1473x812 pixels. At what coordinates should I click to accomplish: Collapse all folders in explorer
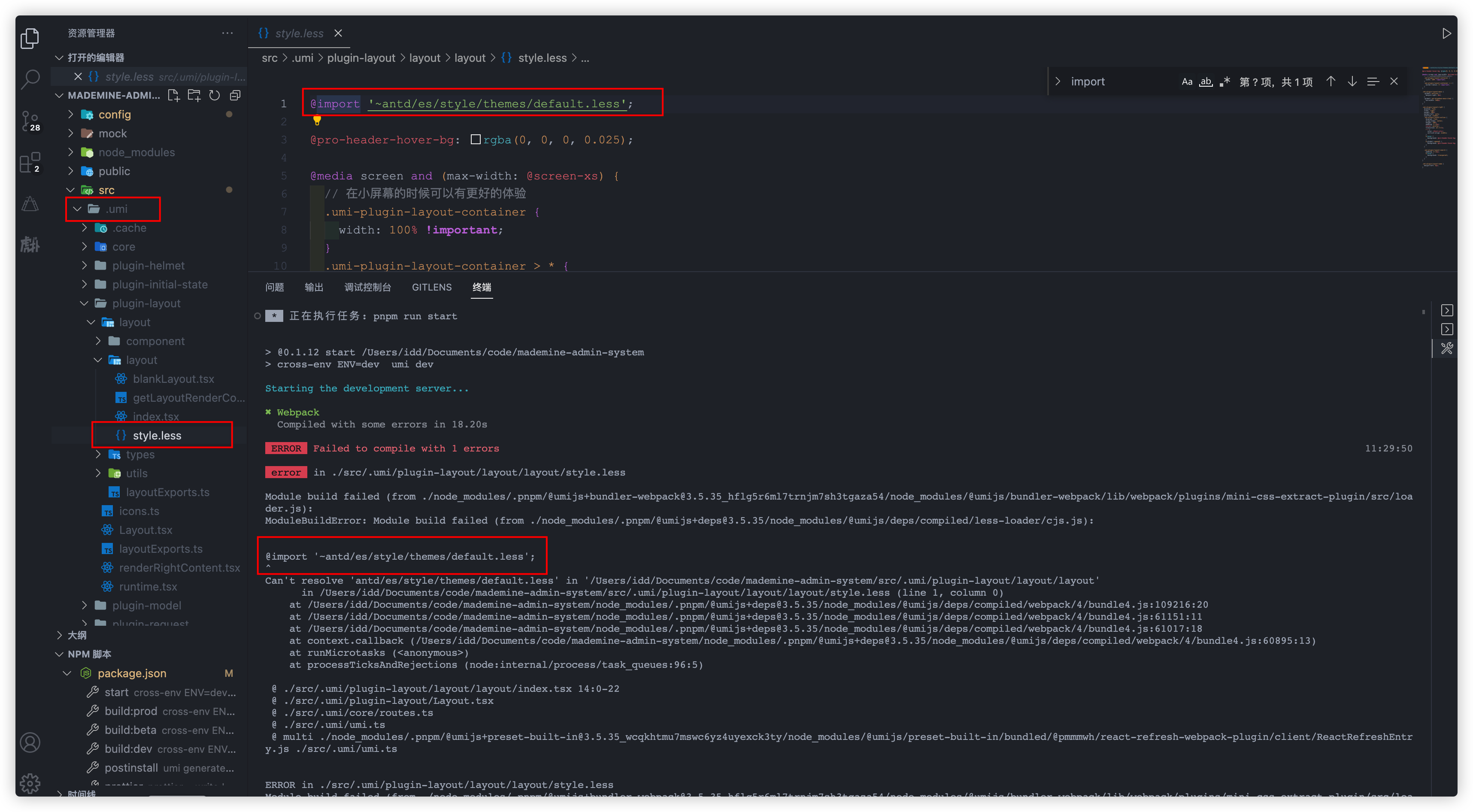[x=235, y=96]
